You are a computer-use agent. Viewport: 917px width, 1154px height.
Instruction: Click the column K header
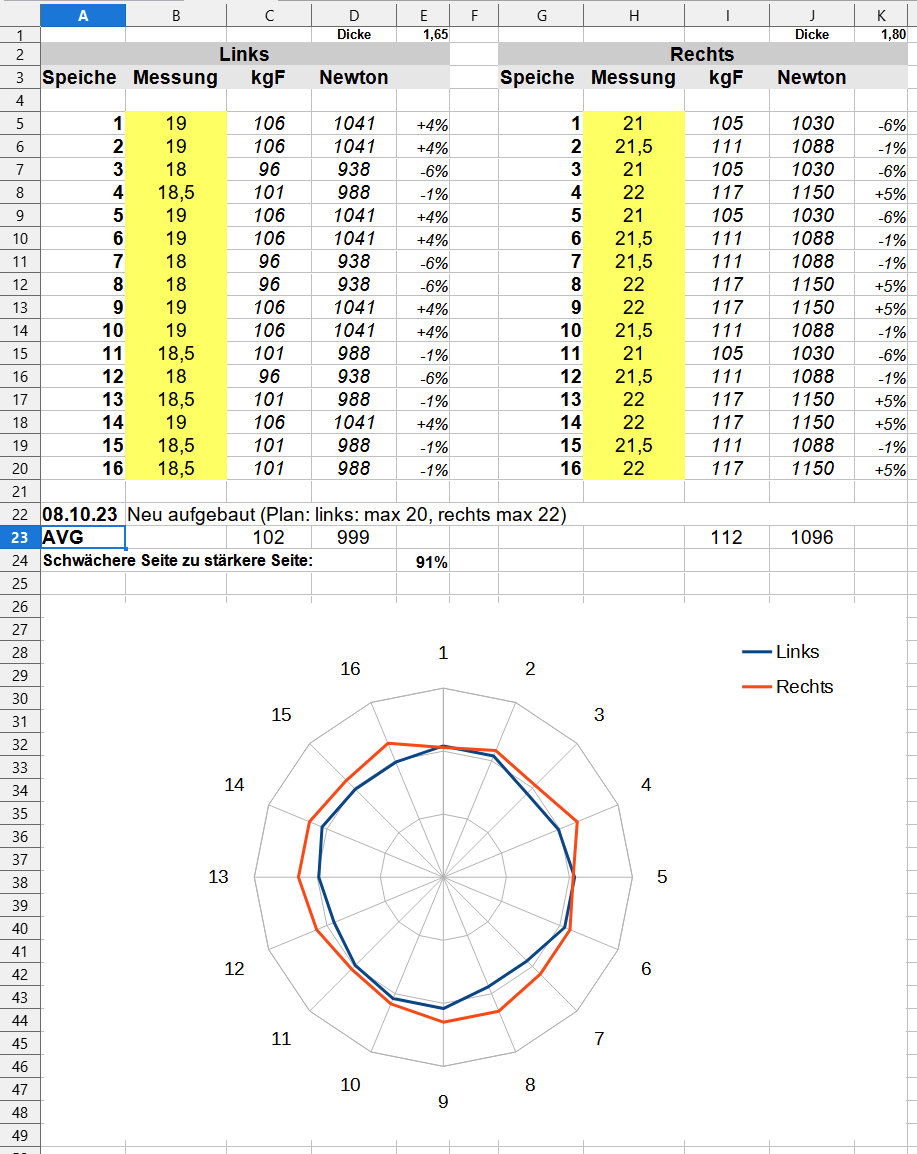pyautogui.click(x=881, y=15)
